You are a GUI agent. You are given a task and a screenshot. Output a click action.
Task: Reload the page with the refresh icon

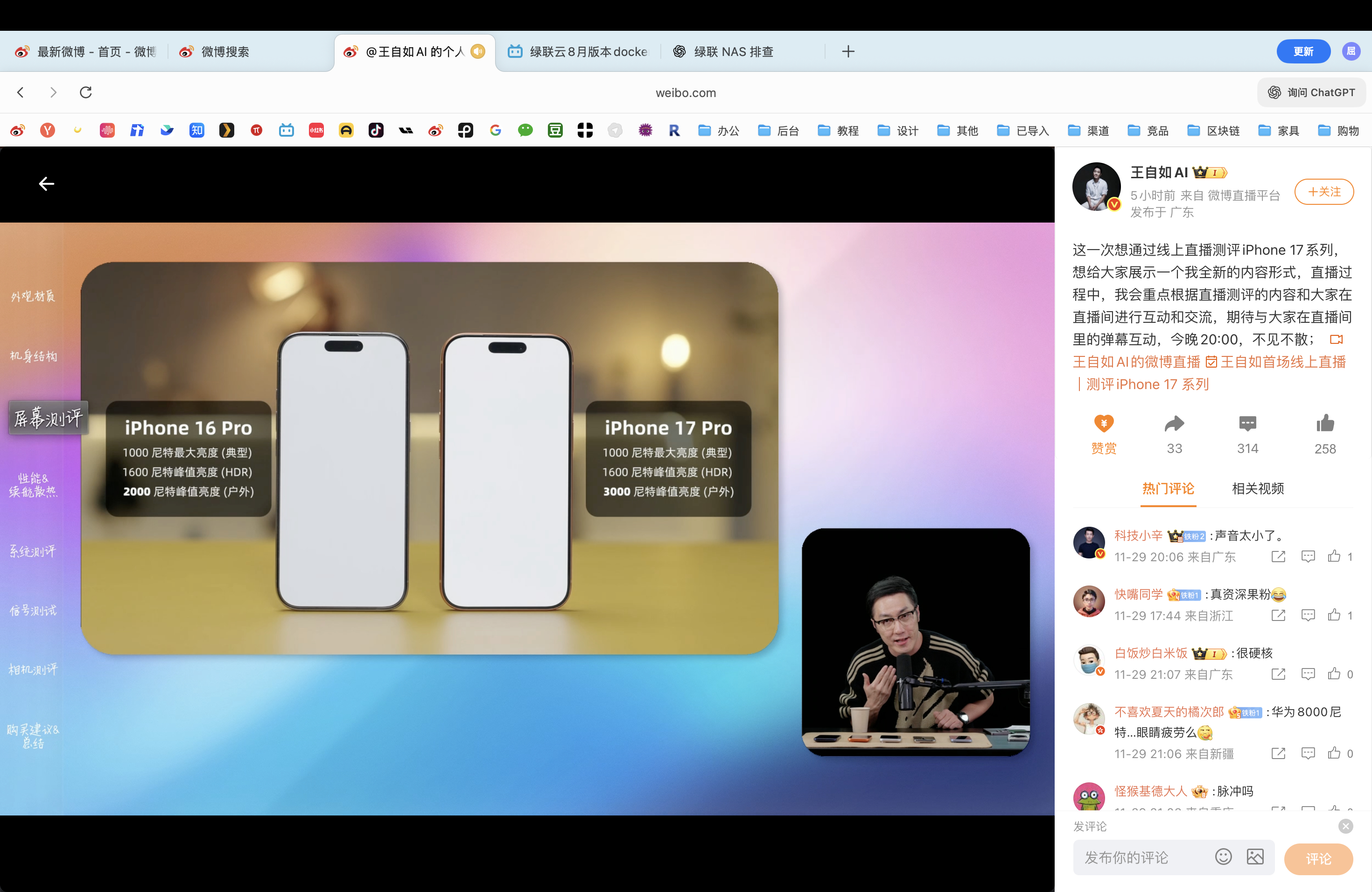86,92
